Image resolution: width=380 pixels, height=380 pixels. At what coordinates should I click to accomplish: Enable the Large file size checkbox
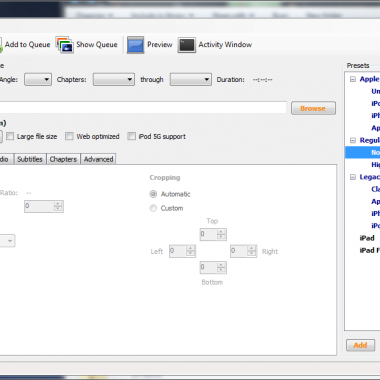[x=10, y=136]
